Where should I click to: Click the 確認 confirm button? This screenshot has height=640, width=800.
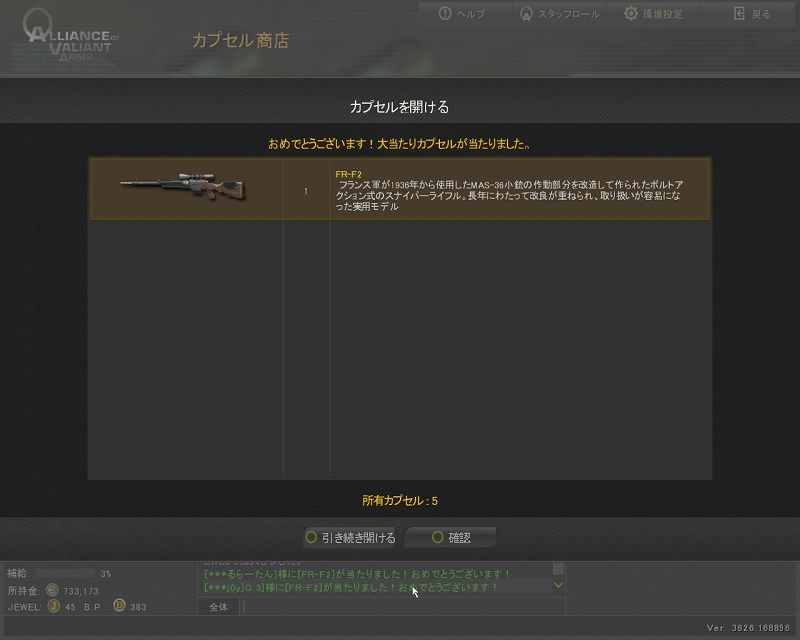pos(451,537)
